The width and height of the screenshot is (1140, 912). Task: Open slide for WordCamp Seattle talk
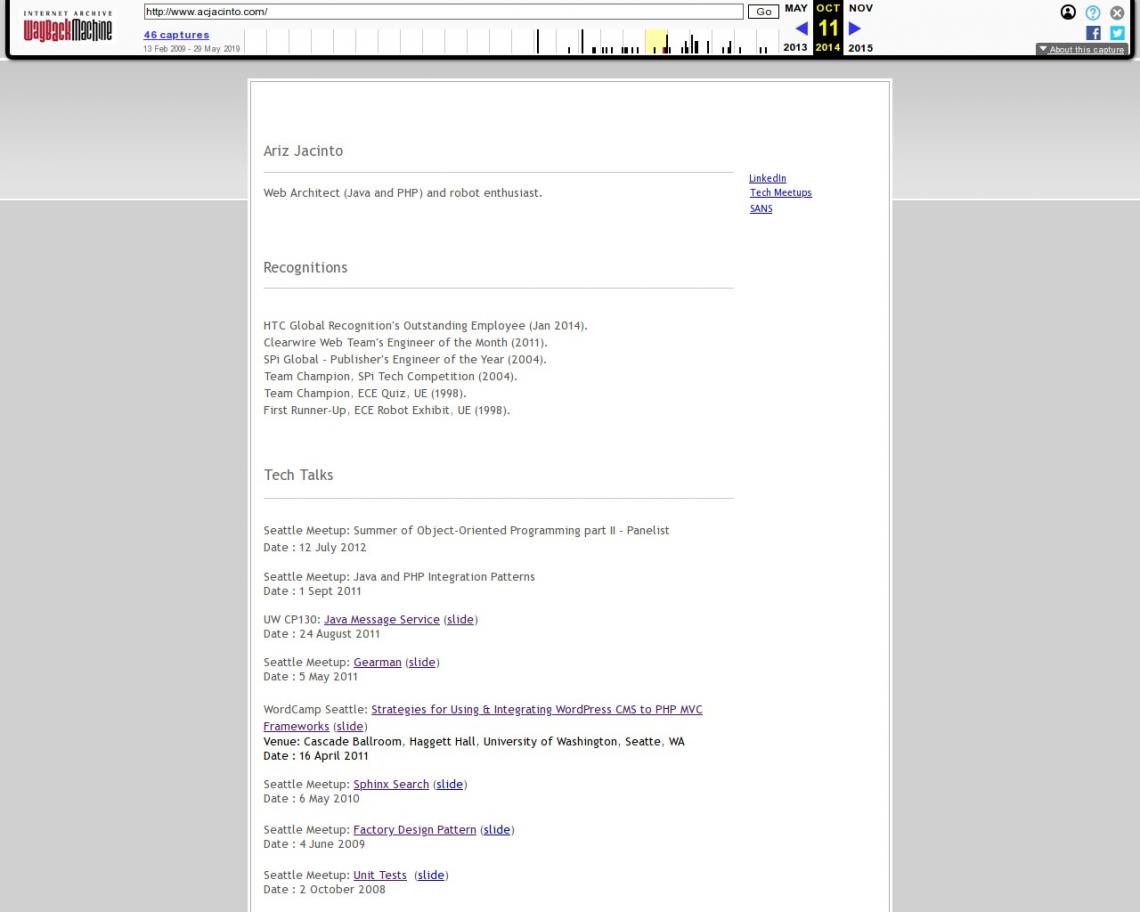coord(350,727)
